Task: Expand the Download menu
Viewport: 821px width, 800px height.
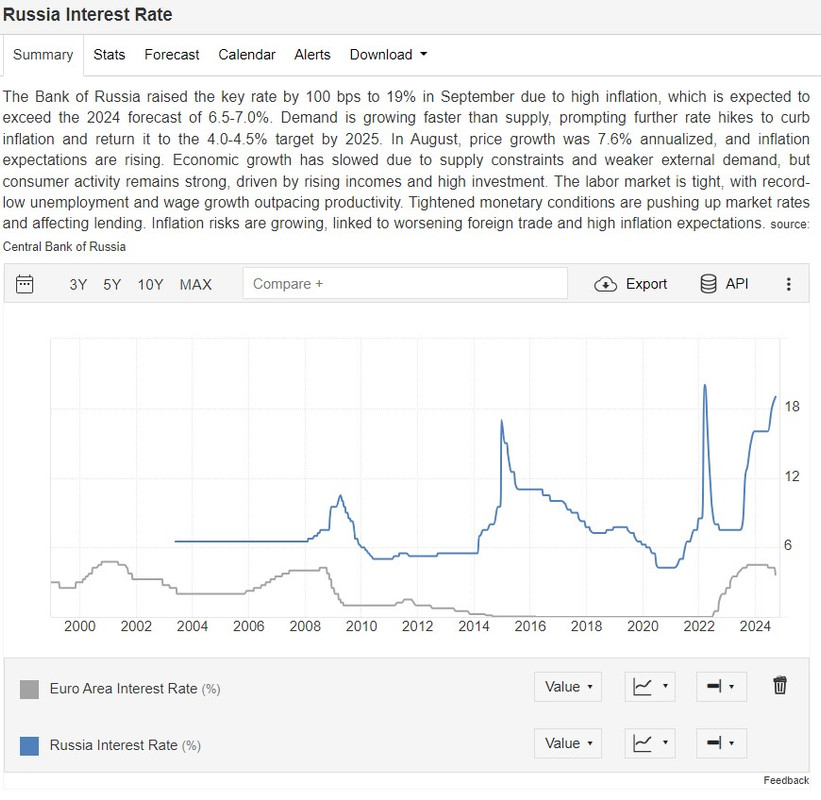Action: tap(389, 54)
